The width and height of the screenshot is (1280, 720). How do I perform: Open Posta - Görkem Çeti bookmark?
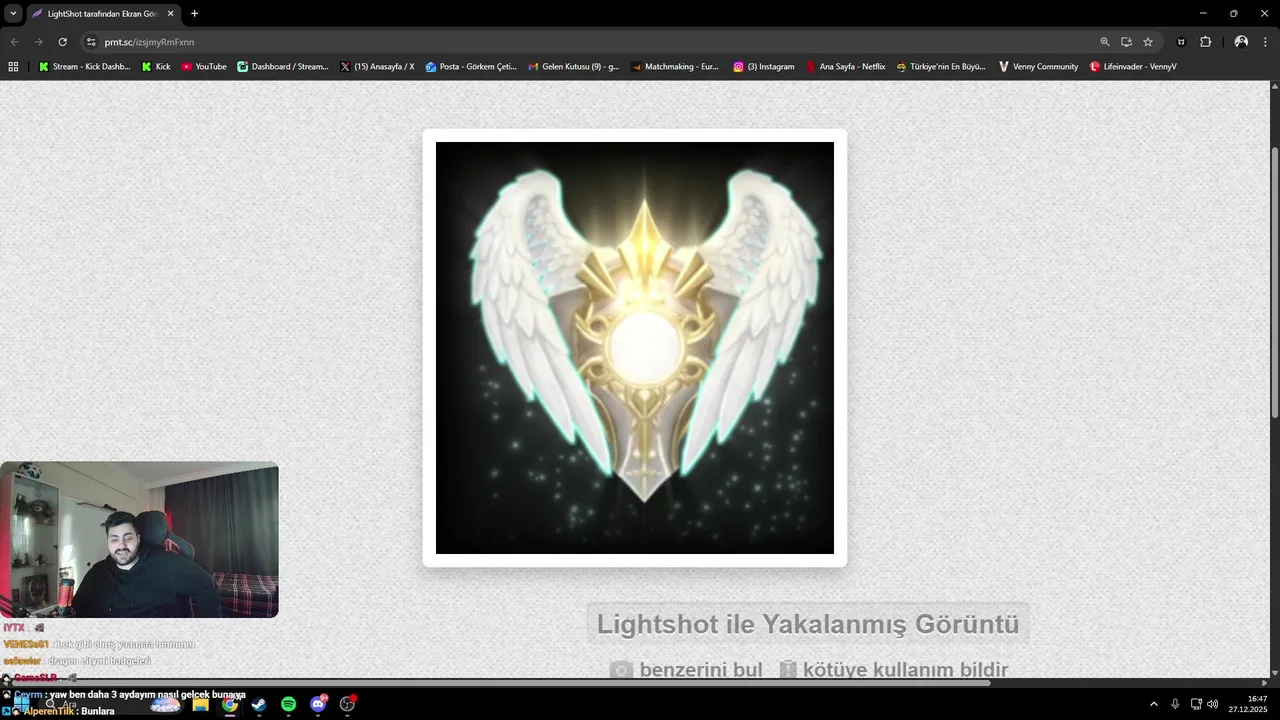click(x=471, y=67)
